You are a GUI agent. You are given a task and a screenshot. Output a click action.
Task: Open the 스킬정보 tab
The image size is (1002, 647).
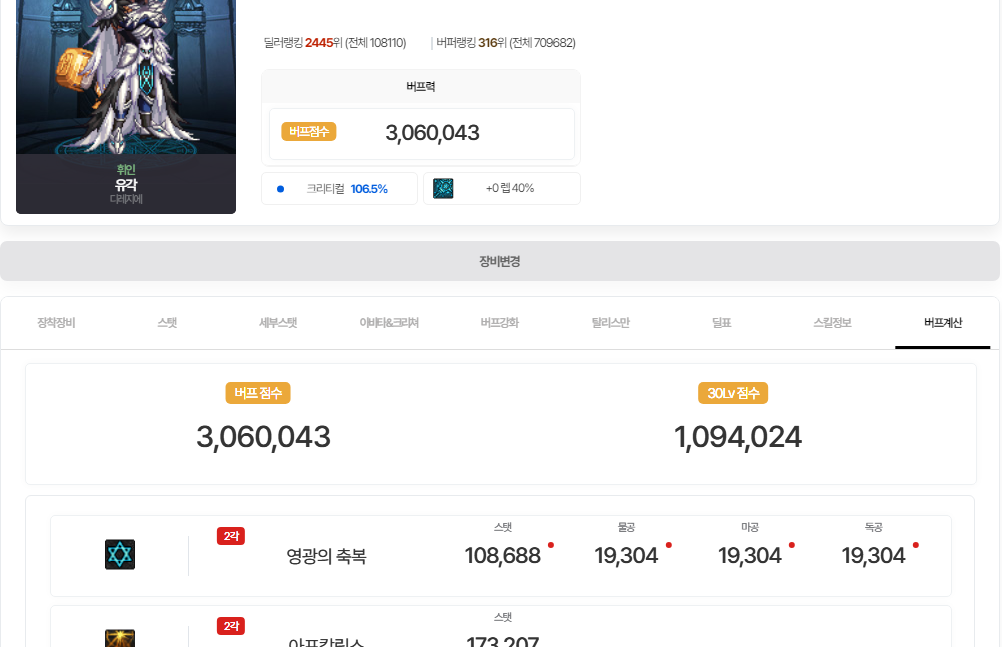pos(833,323)
